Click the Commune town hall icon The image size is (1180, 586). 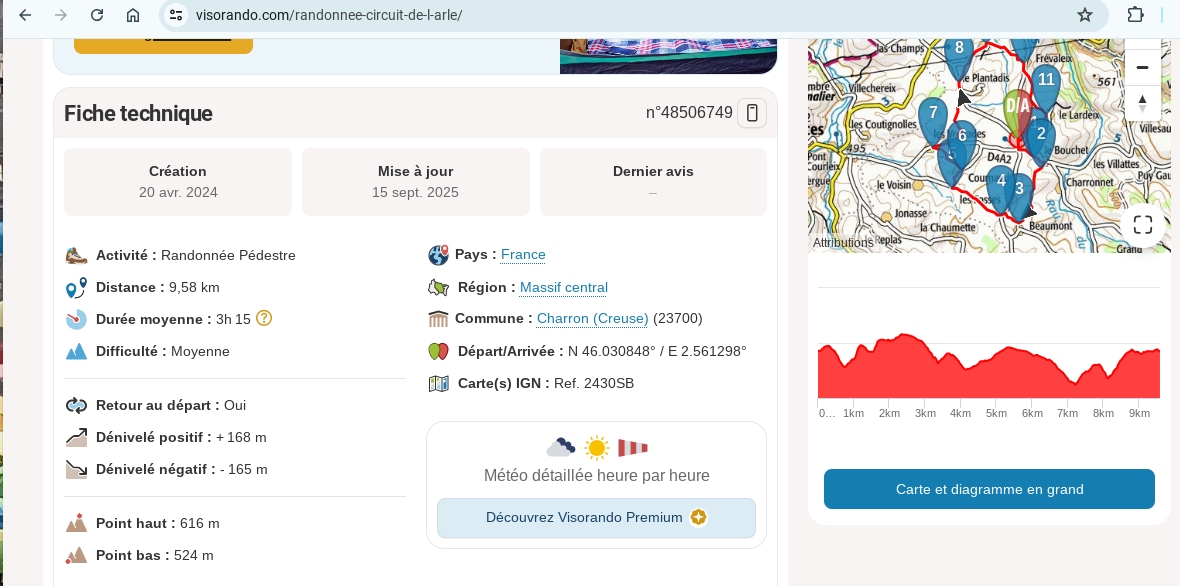click(439, 319)
